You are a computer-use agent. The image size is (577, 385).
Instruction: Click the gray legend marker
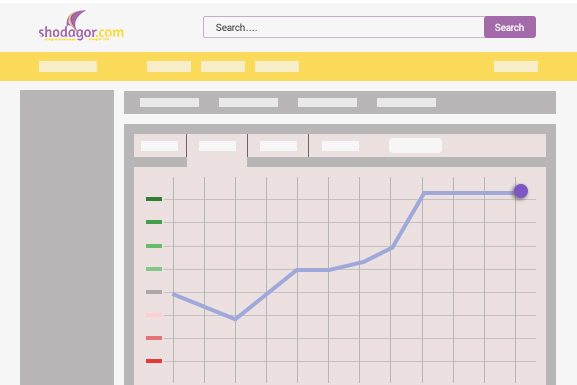click(x=154, y=292)
